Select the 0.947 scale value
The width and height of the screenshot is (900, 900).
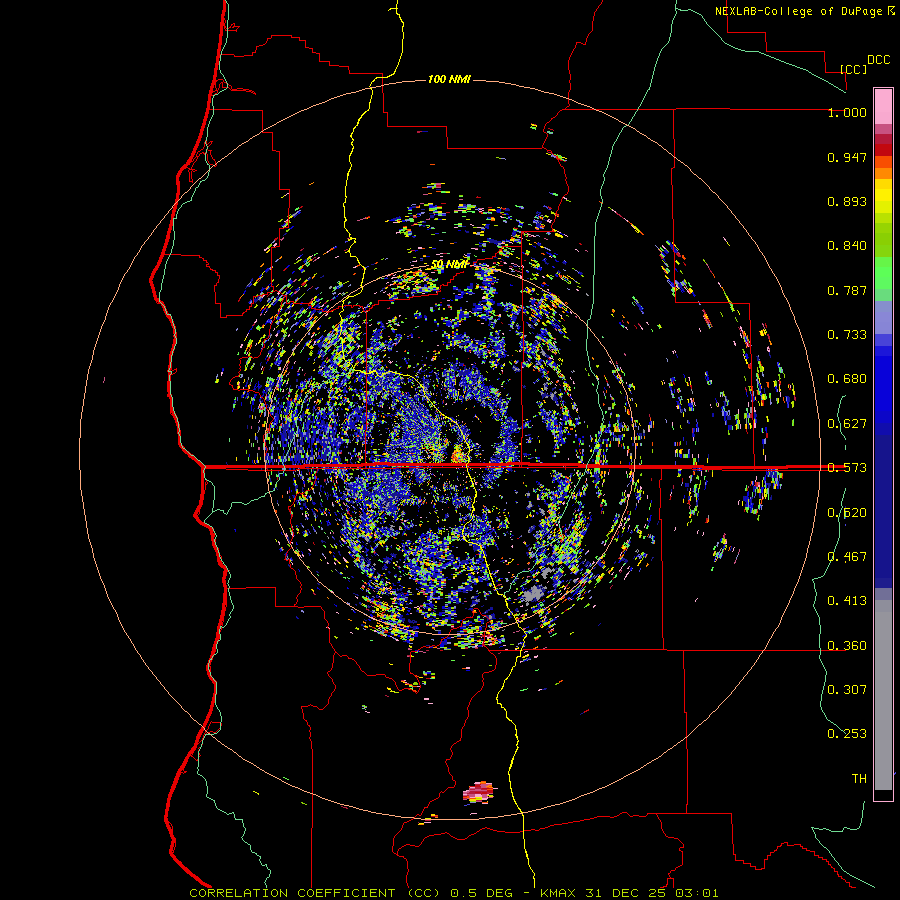pos(847,157)
